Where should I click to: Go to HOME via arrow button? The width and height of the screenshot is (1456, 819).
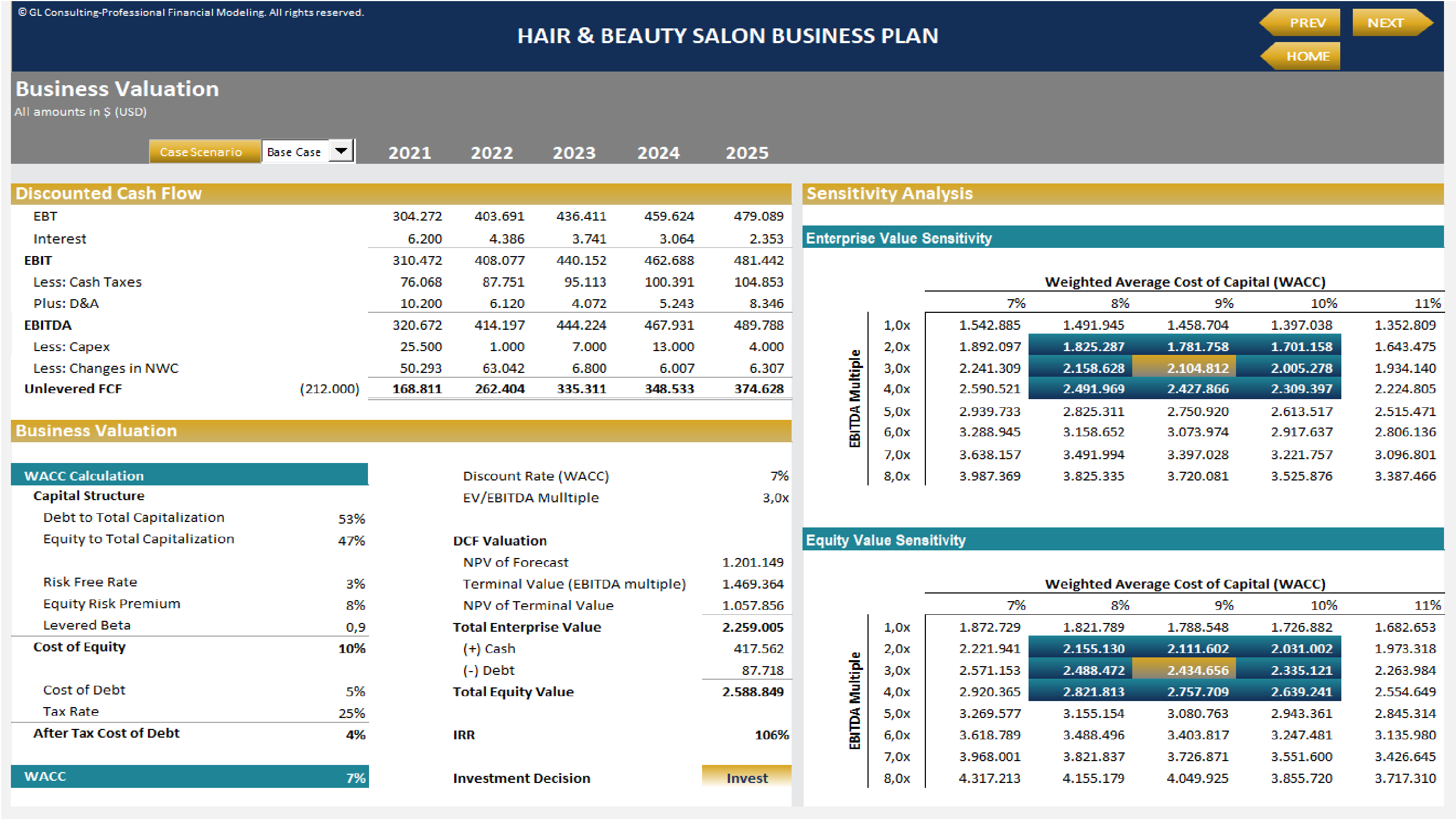click(1300, 56)
